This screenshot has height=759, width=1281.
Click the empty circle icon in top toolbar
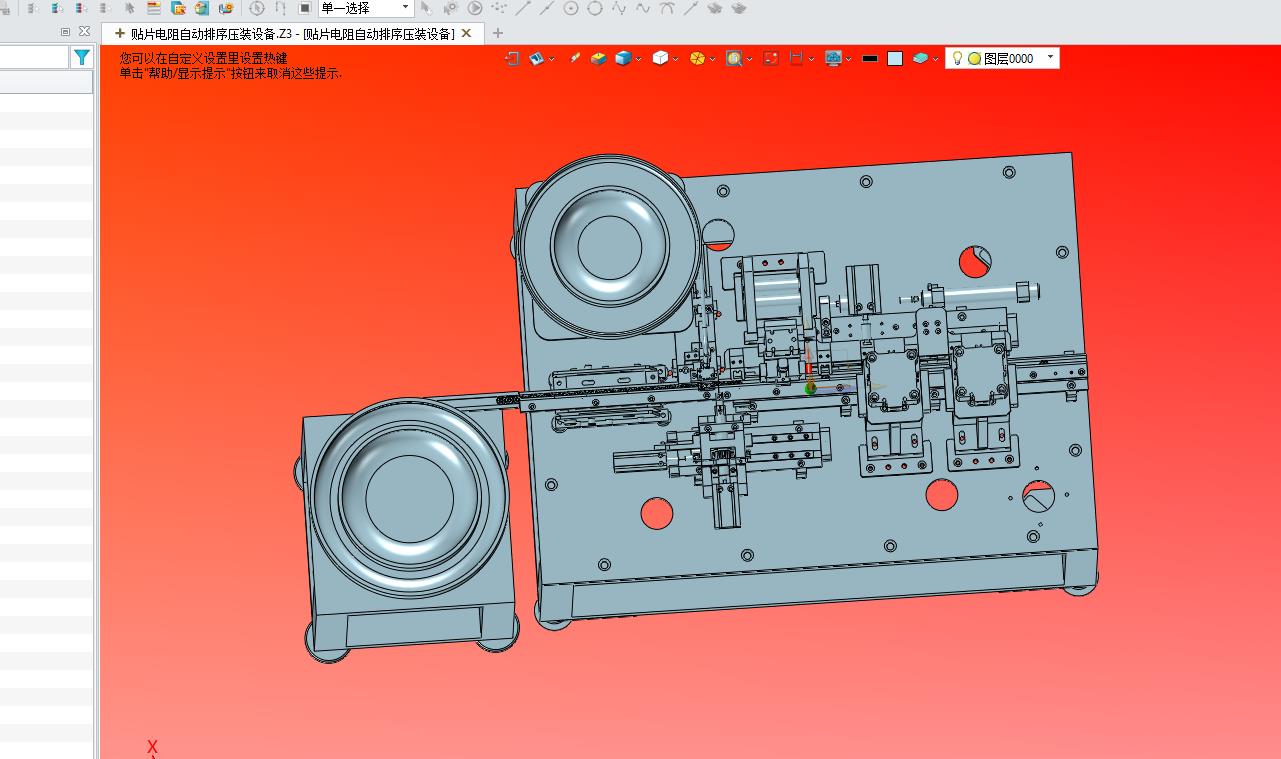(595, 8)
